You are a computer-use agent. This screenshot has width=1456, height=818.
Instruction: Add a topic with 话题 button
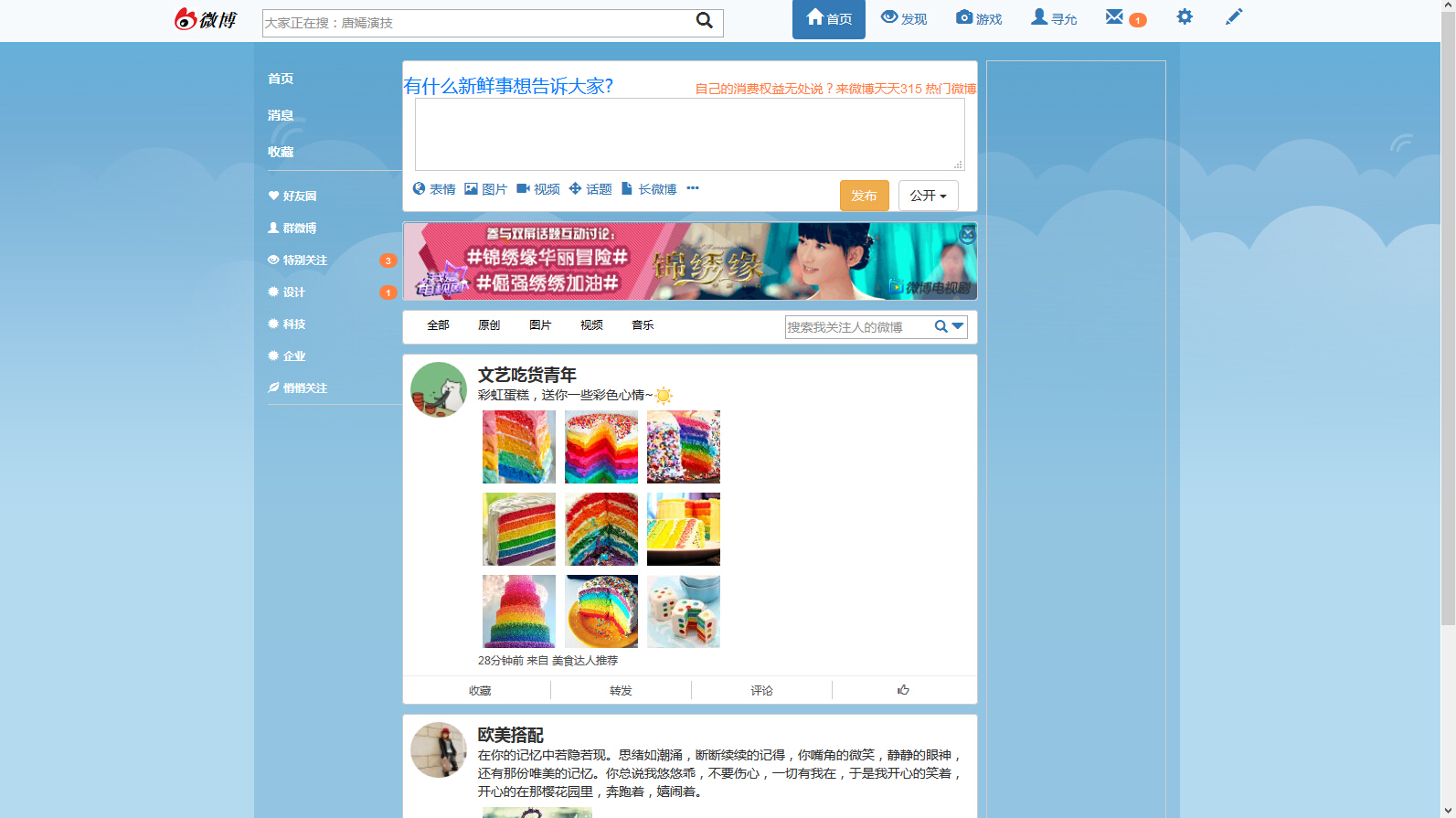(590, 189)
